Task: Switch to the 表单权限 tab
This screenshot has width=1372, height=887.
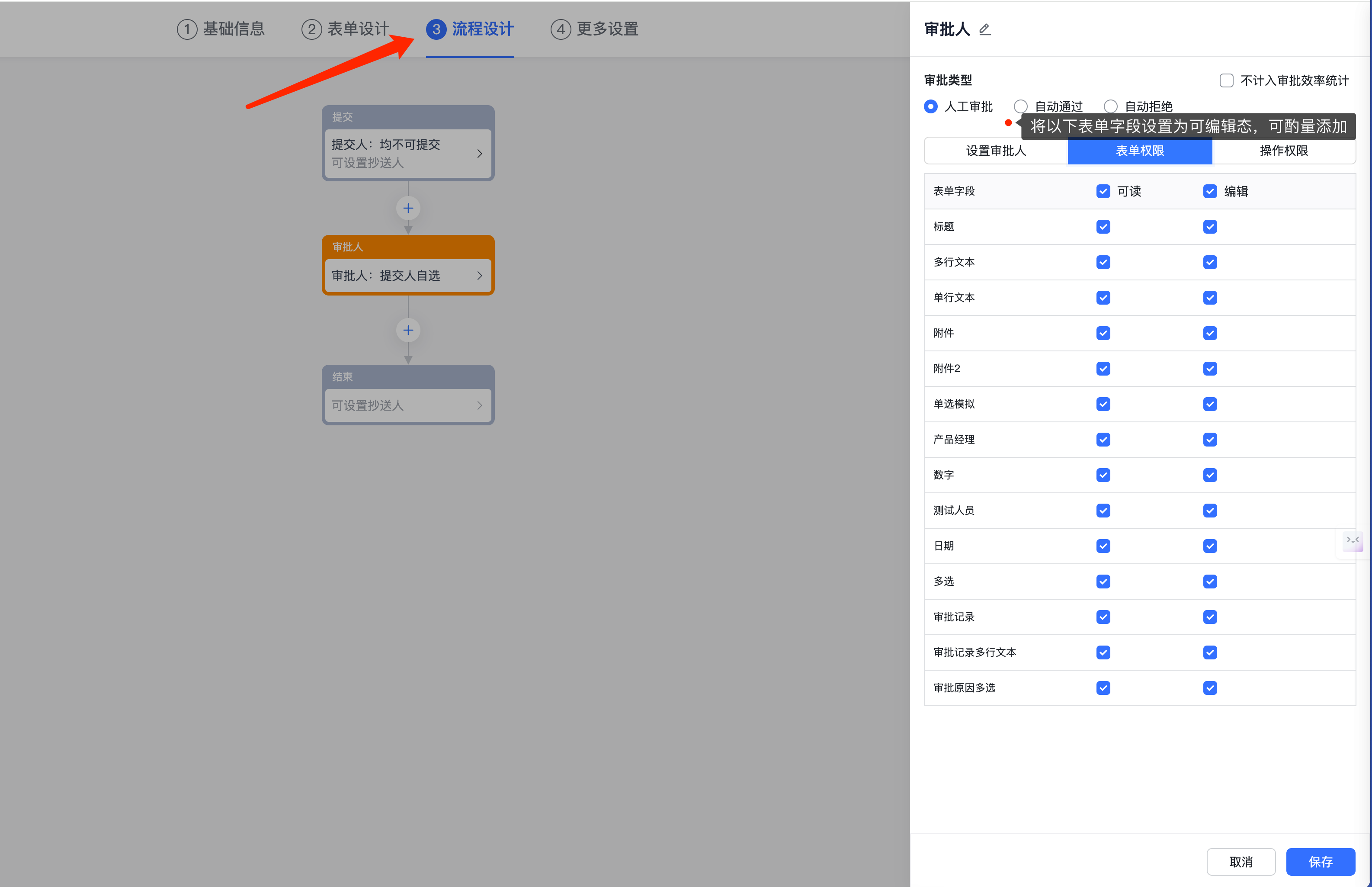Action: pyautogui.click(x=1140, y=151)
